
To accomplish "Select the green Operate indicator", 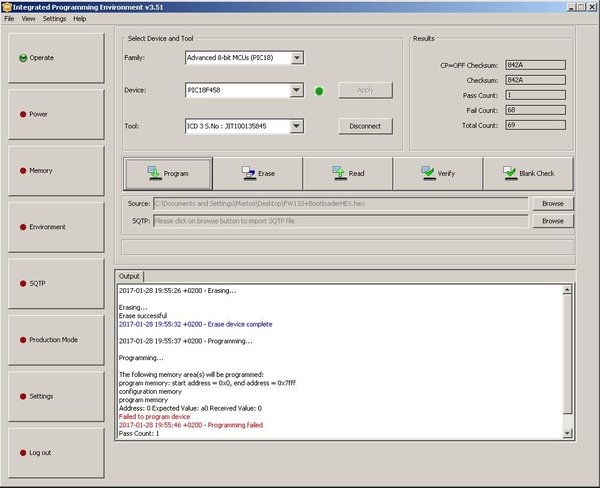I will point(23,58).
